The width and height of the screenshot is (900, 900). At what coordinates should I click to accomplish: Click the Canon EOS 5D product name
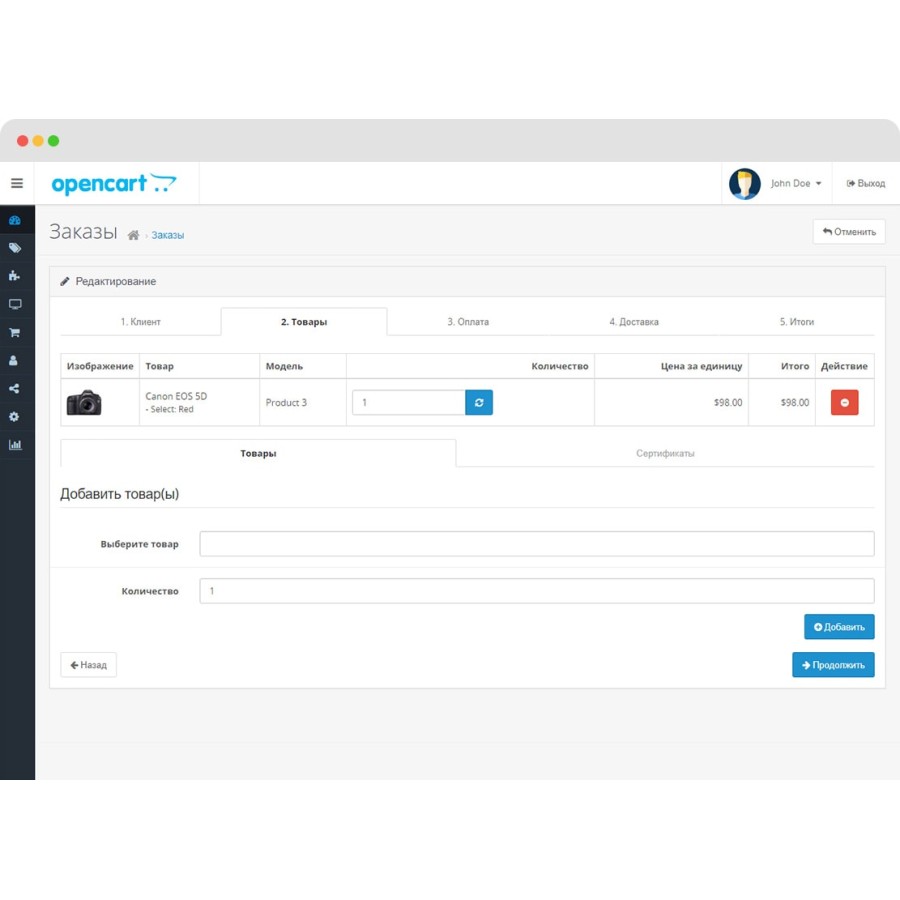(176, 396)
